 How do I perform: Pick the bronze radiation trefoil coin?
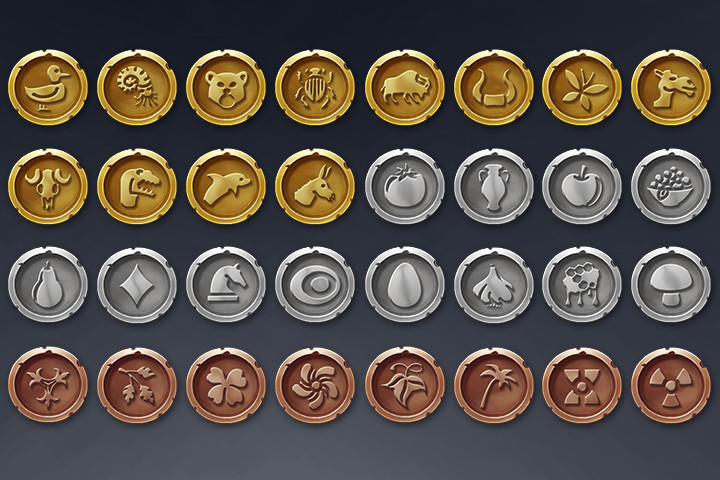point(671,384)
